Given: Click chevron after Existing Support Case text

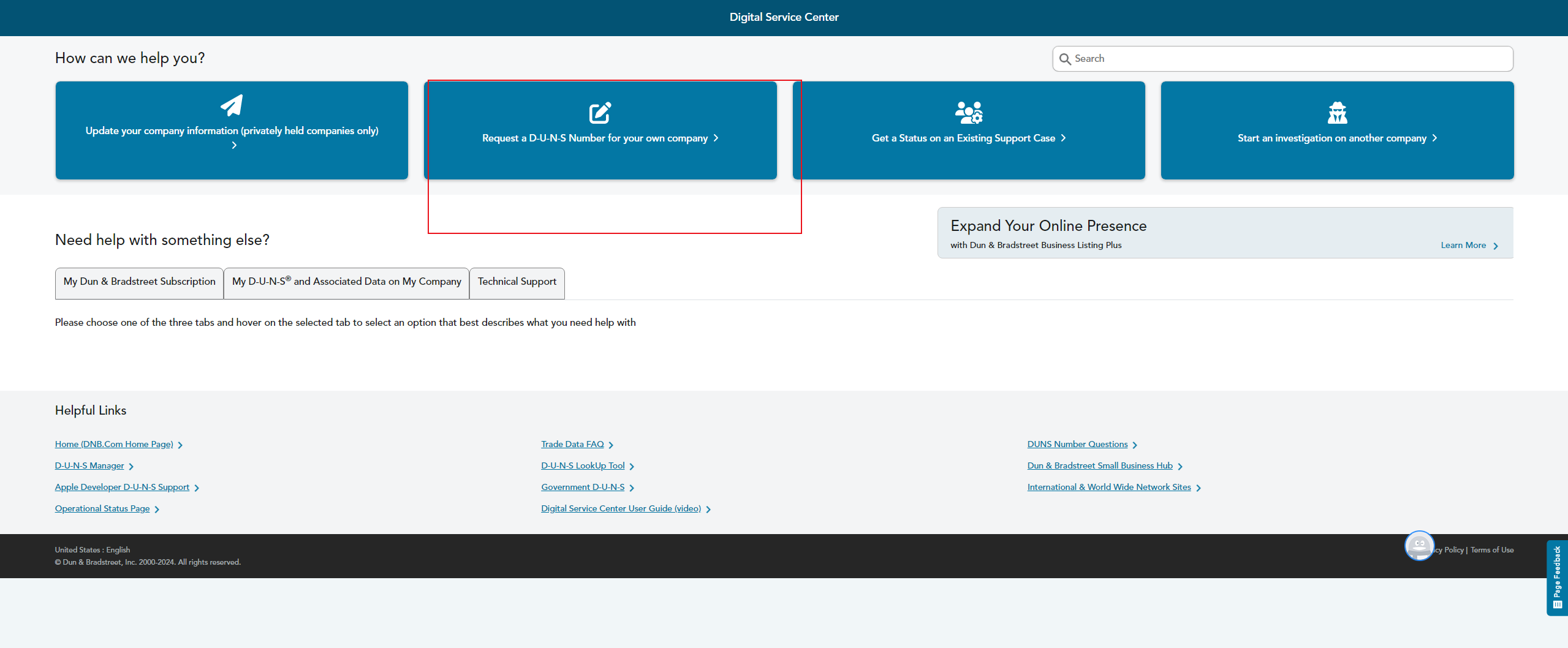Looking at the screenshot, I should click(1063, 138).
